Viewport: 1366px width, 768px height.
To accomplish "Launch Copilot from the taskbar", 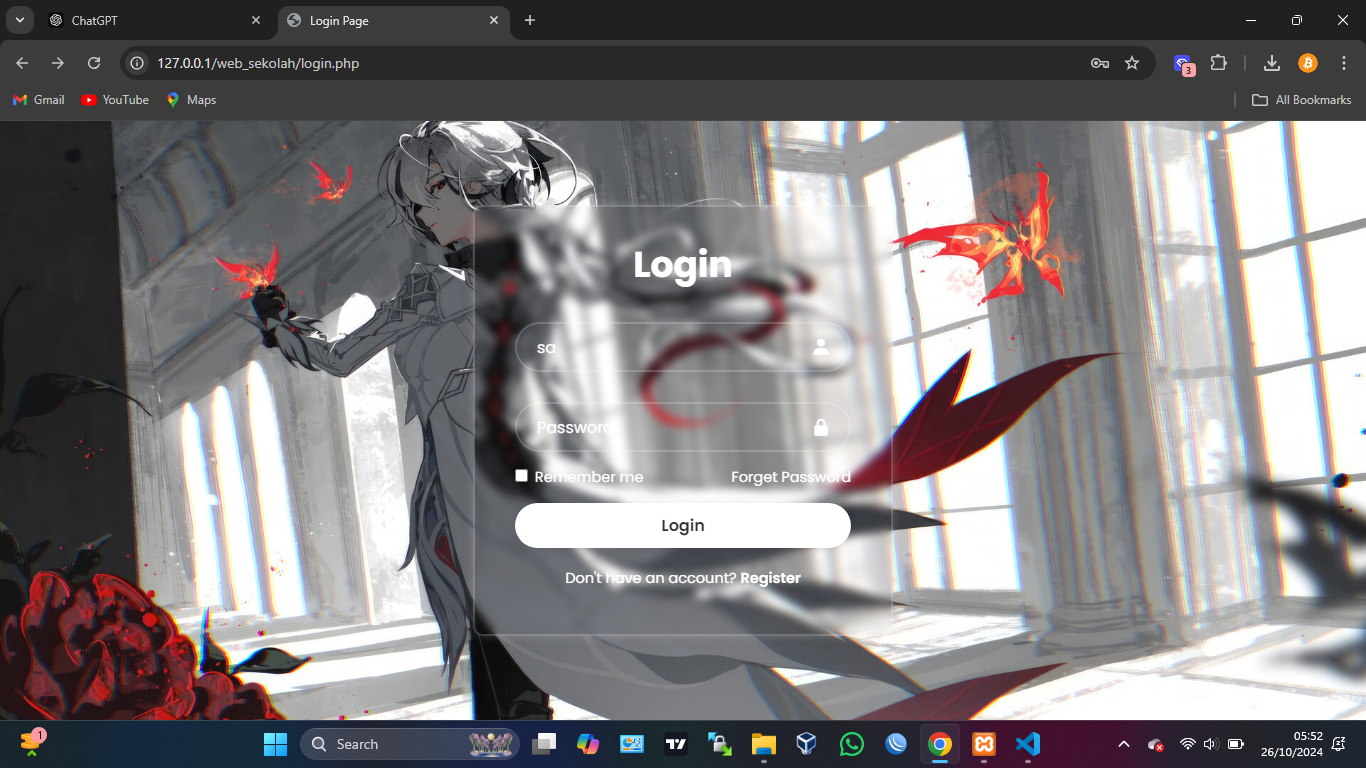I will 588,744.
